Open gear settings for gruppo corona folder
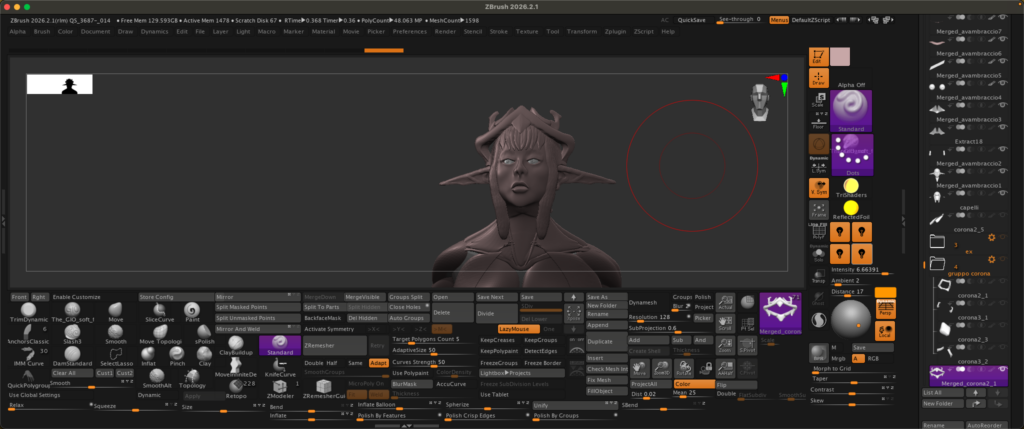This screenshot has width=1024, height=429. [x=991, y=259]
